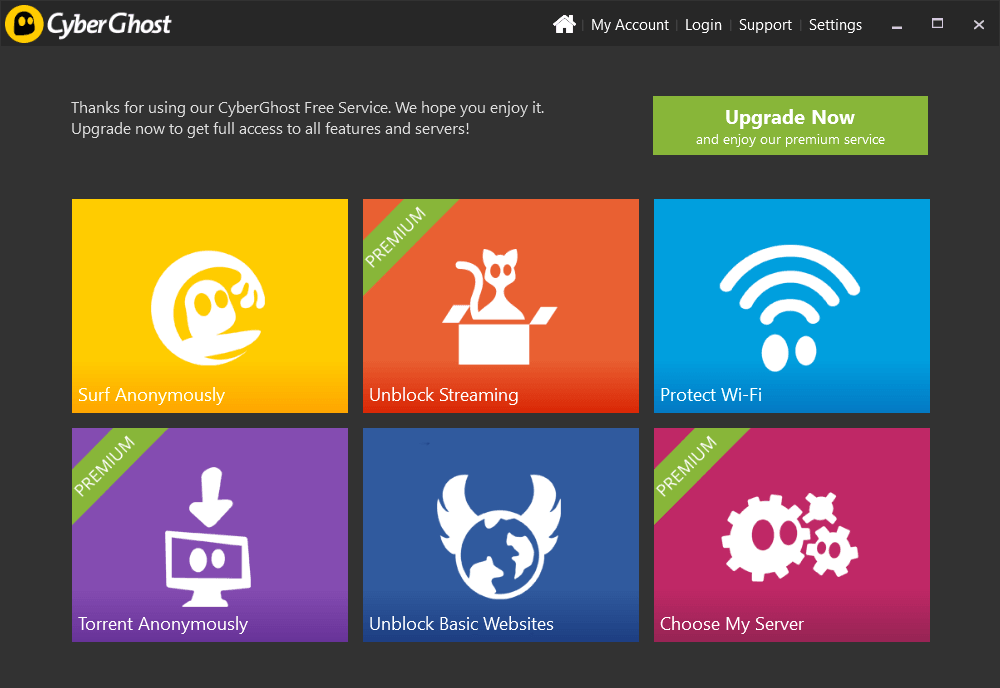Maximize the CyberGhost window
Screen dimensions: 1000x688
[937, 24]
